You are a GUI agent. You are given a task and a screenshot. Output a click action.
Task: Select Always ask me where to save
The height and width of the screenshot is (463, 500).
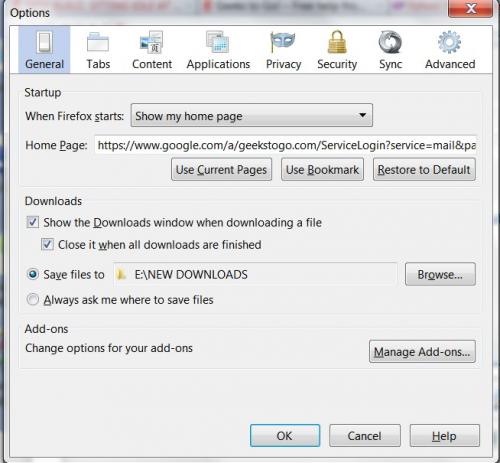(x=33, y=299)
